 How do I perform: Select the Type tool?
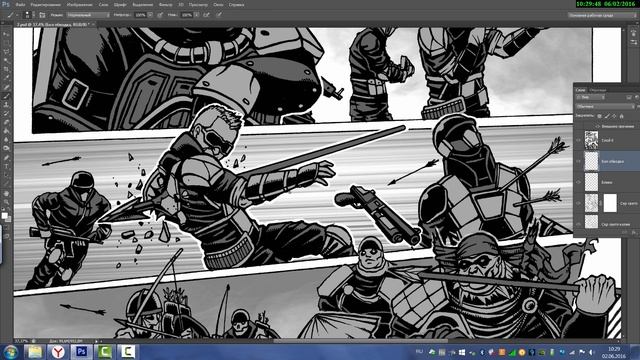point(7,166)
